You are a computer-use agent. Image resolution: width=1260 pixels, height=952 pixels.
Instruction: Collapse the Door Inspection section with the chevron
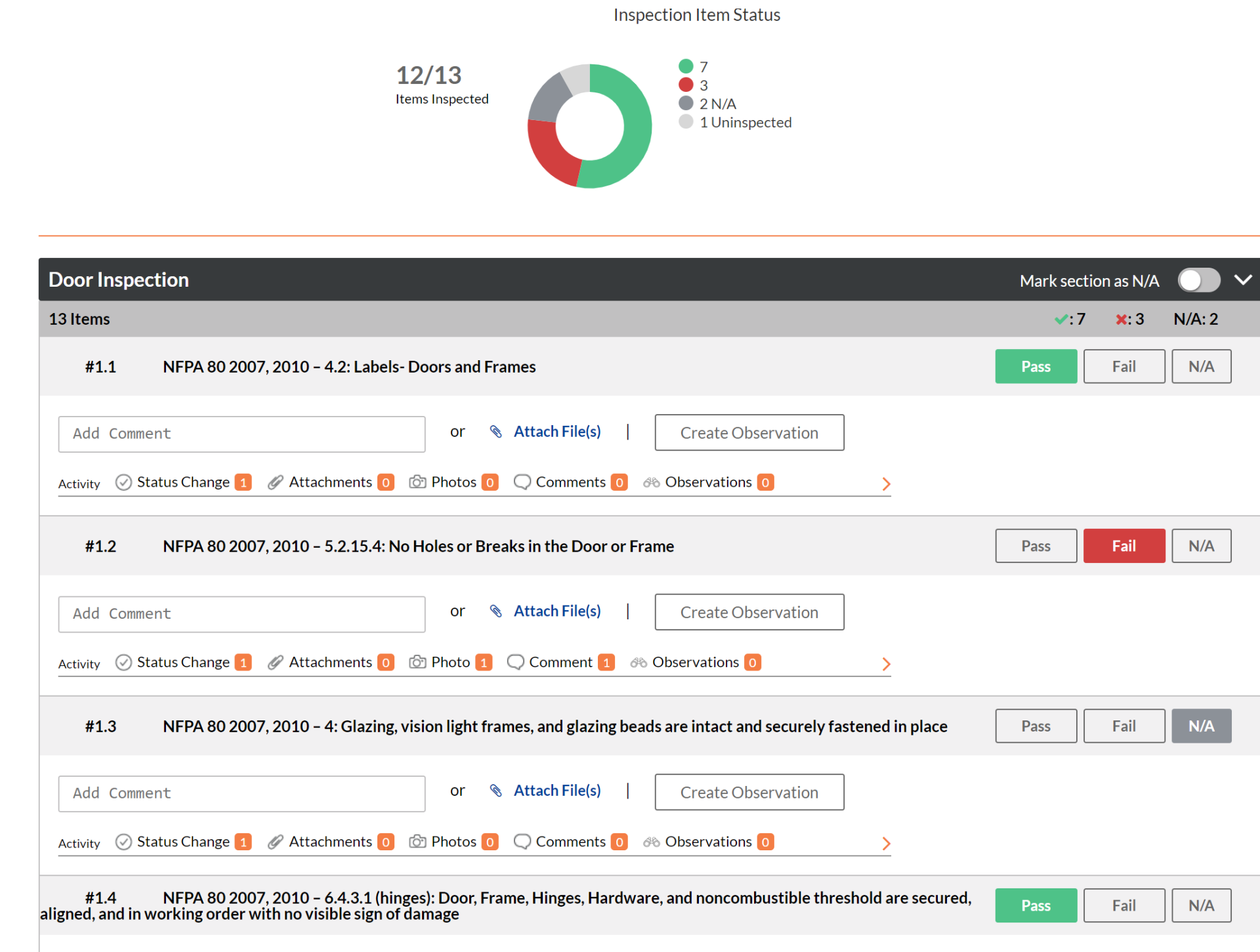pos(1242,280)
